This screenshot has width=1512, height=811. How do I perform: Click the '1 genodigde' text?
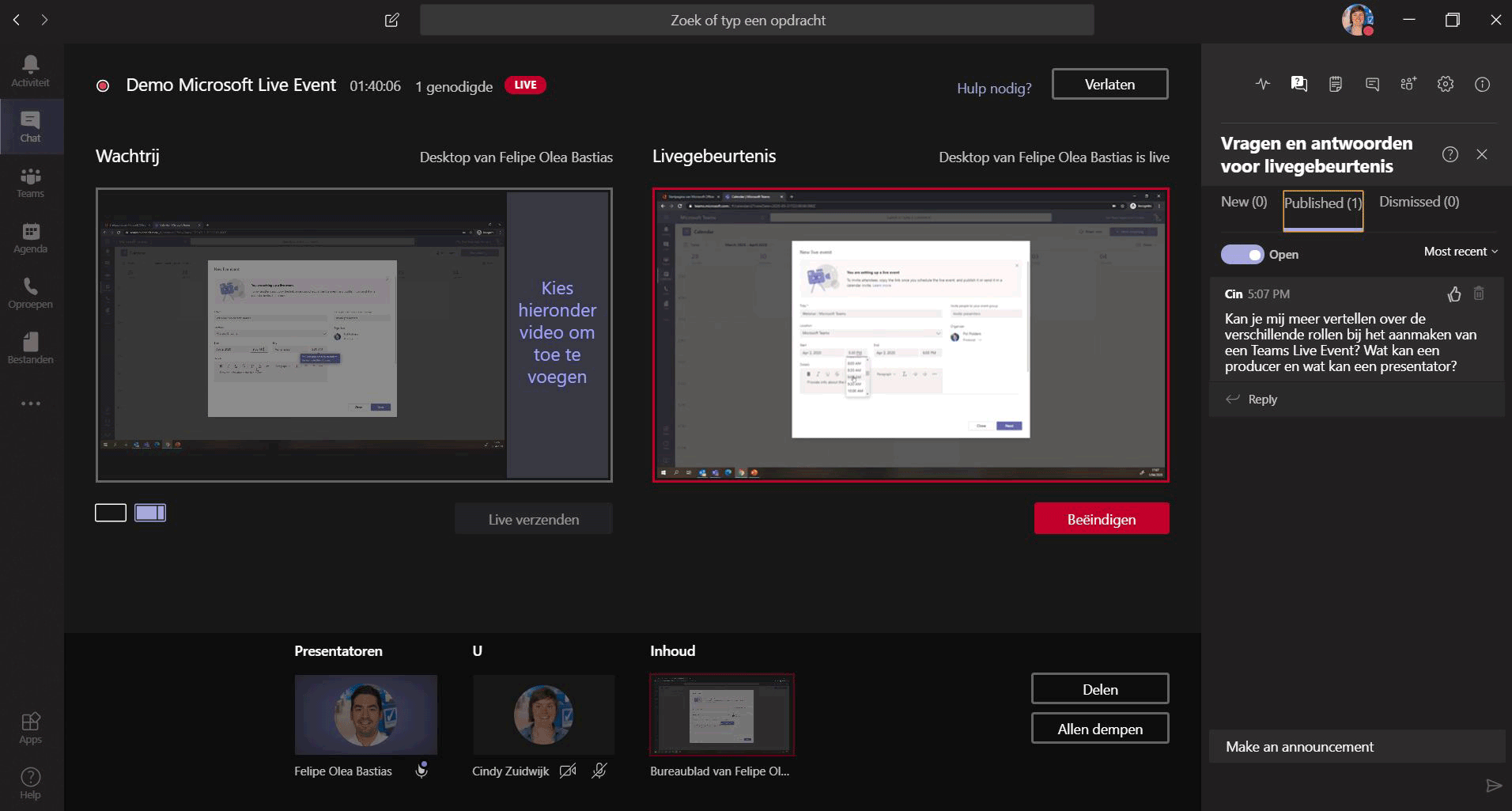[x=454, y=86]
